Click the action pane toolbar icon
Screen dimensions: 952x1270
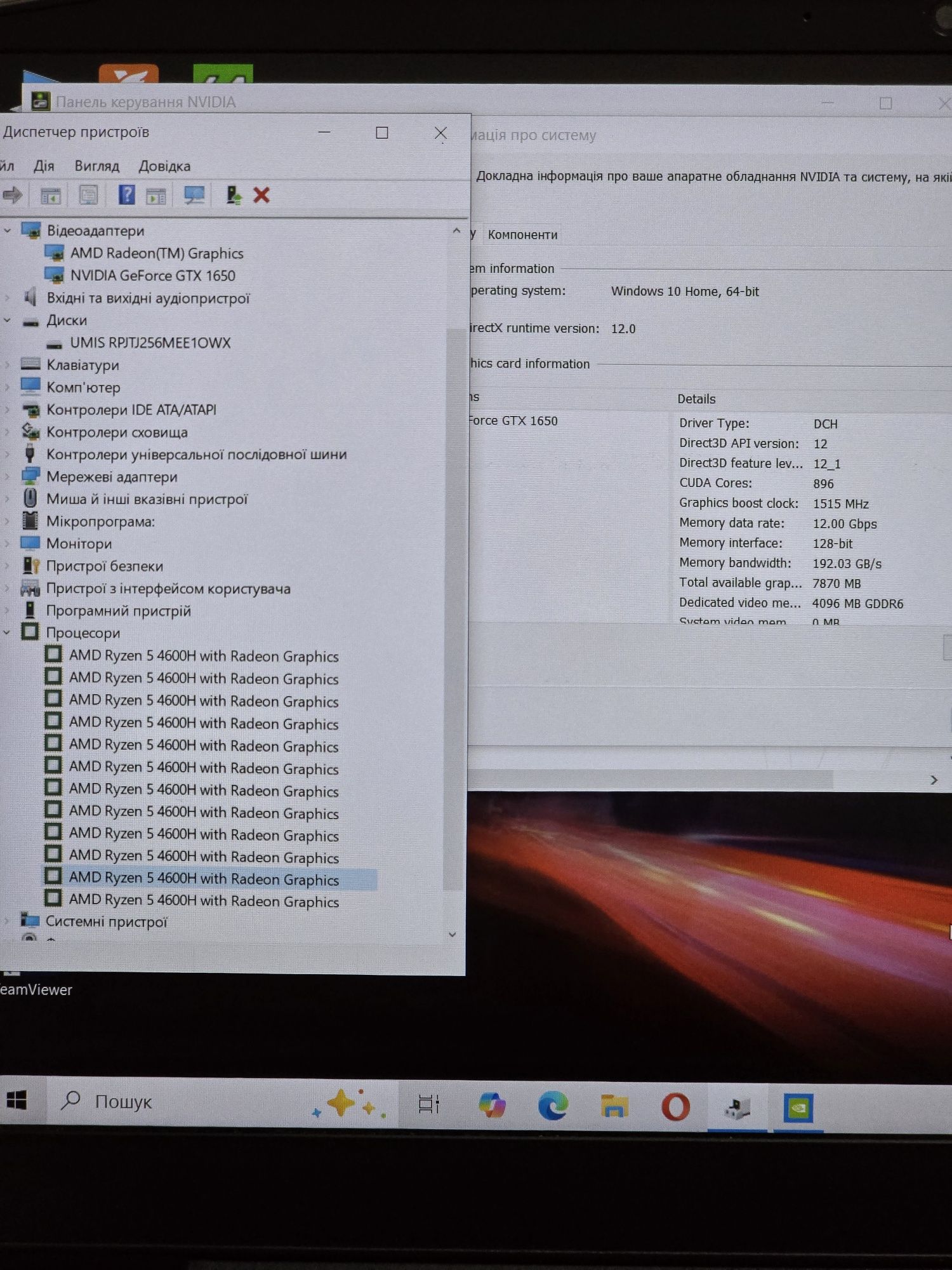click(x=155, y=196)
